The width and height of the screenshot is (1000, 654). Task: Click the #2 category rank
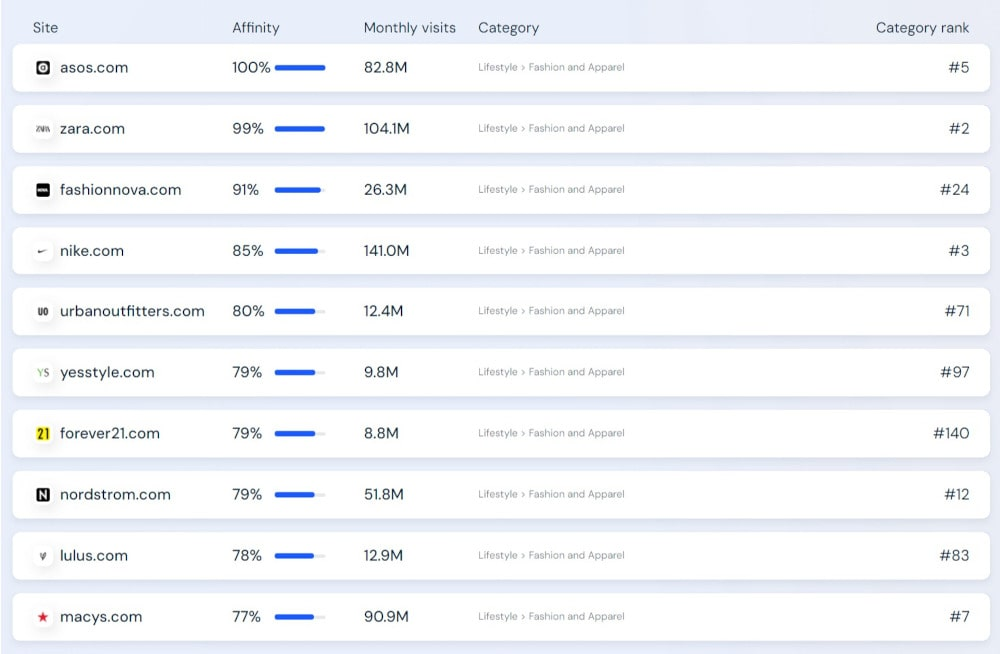959,129
